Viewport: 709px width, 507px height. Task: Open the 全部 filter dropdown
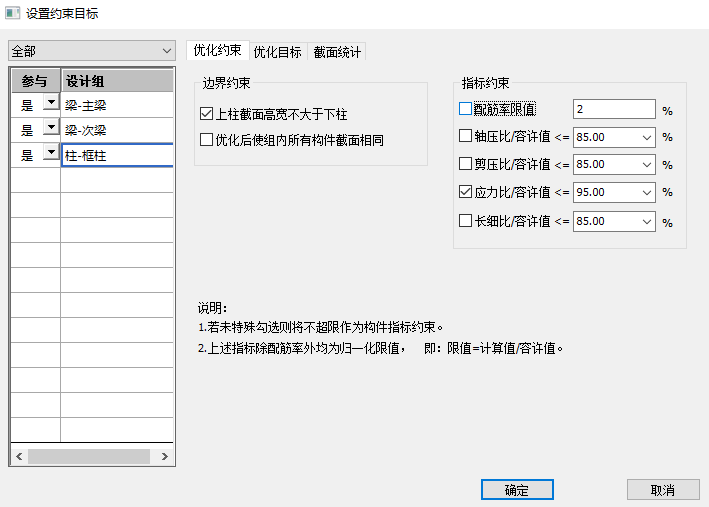(90, 50)
